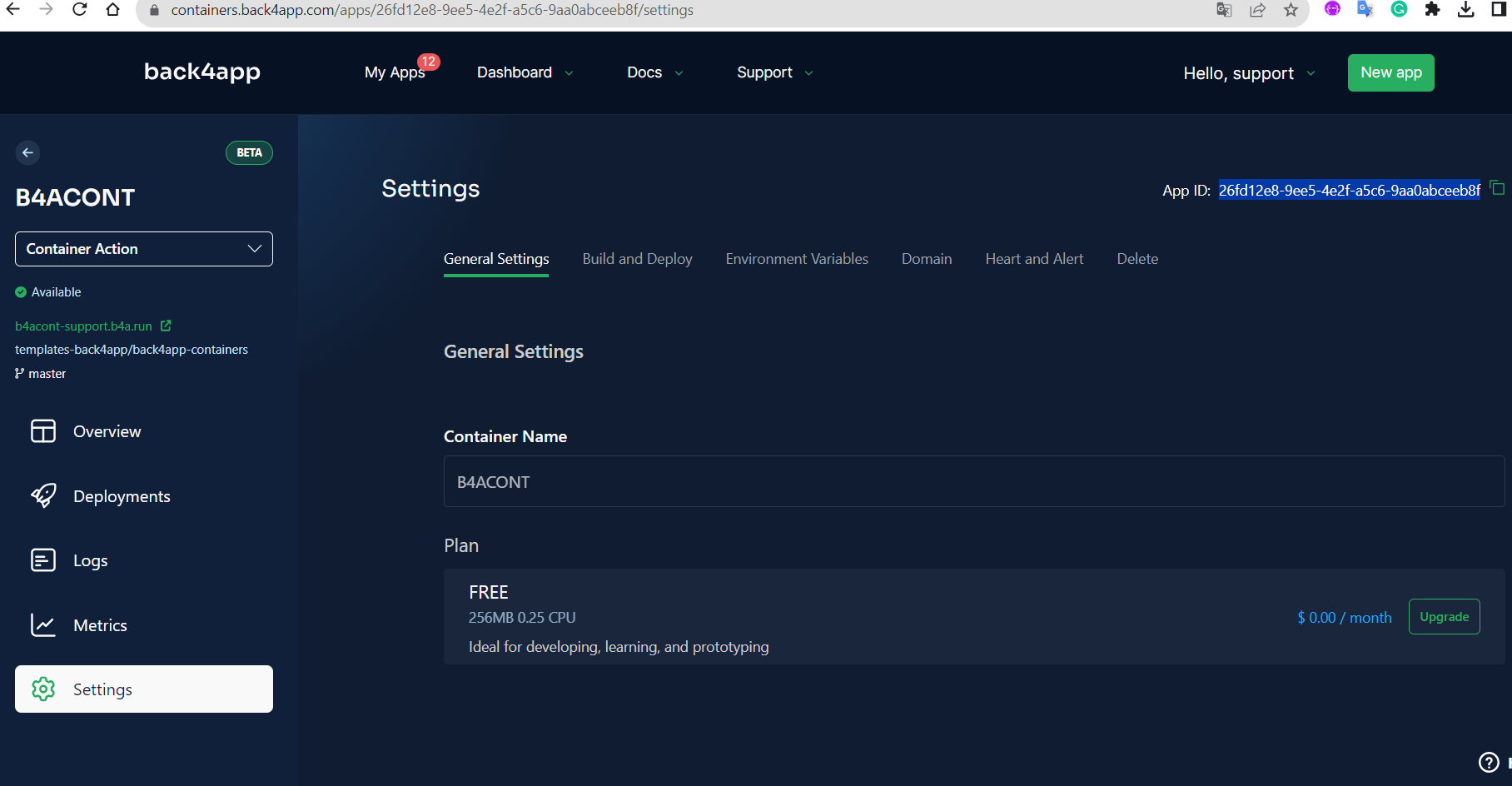Image resolution: width=1512 pixels, height=786 pixels.
Task: Click the 12 notification badge
Action: [429, 62]
